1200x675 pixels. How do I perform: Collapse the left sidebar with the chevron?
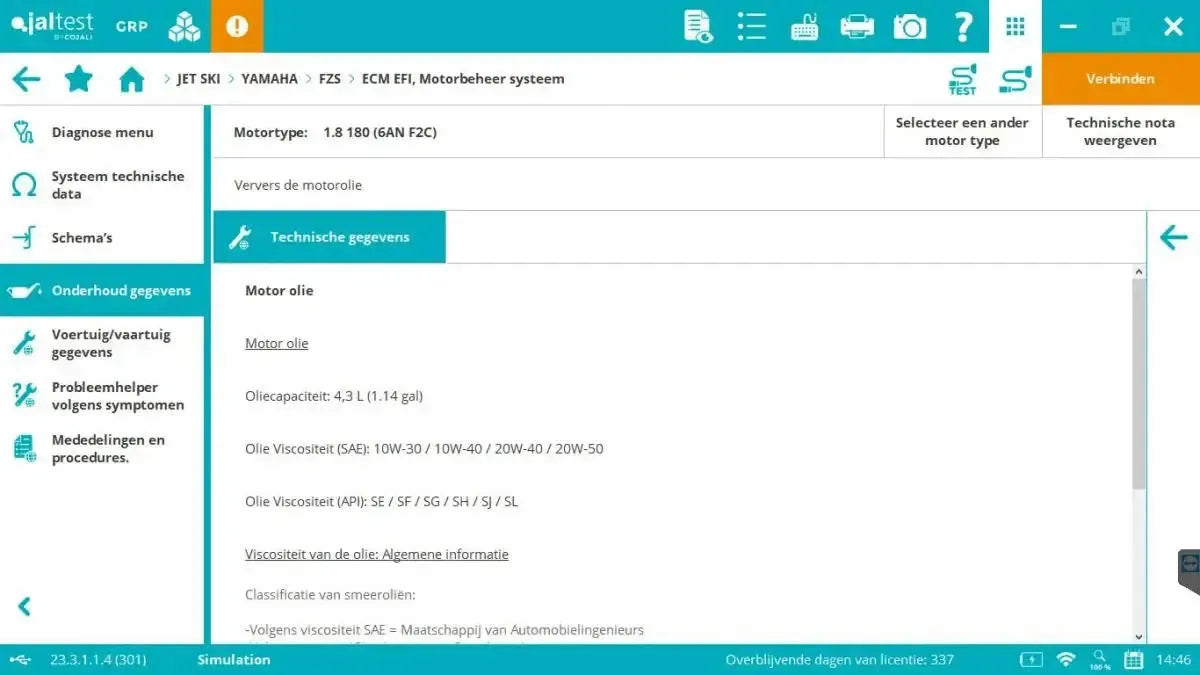point(22,606)
